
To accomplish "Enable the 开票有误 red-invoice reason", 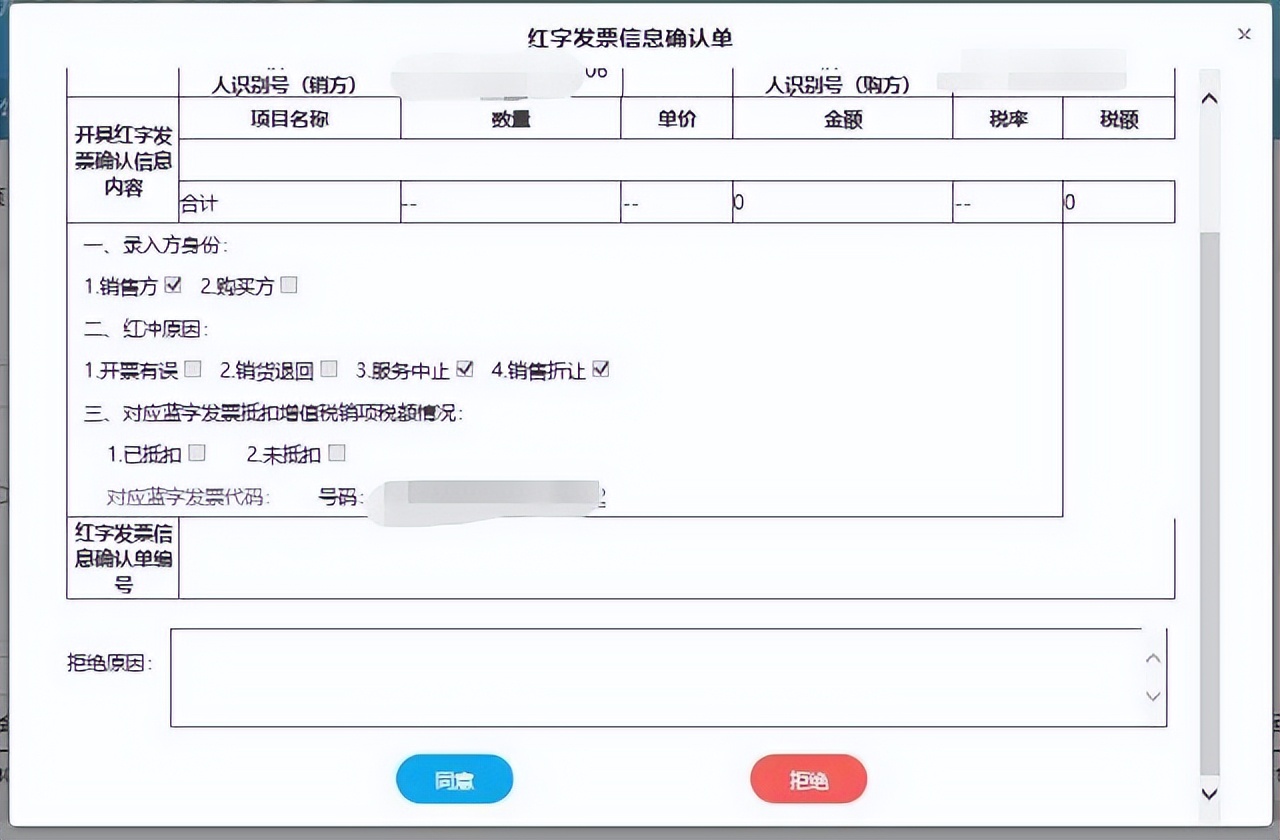I will (192, 368).
